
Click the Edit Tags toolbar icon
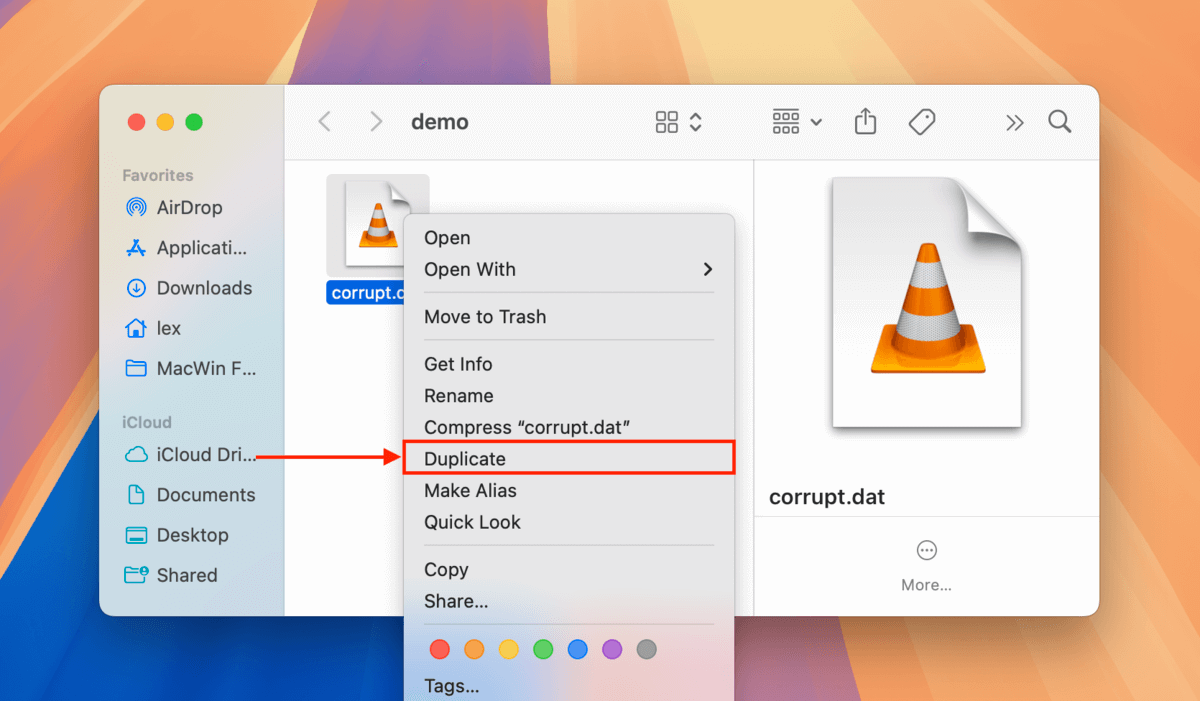922,122
